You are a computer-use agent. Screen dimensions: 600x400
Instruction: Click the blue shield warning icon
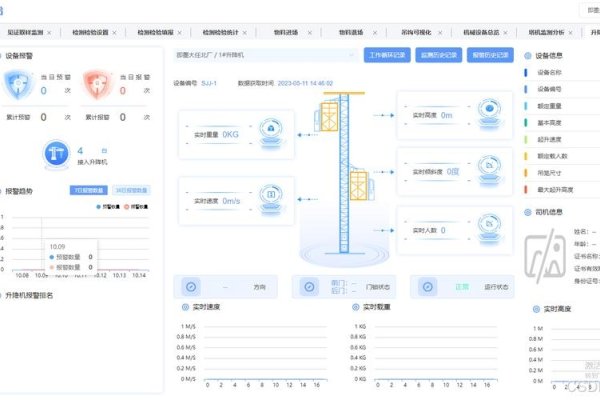(x=18, y=84)
